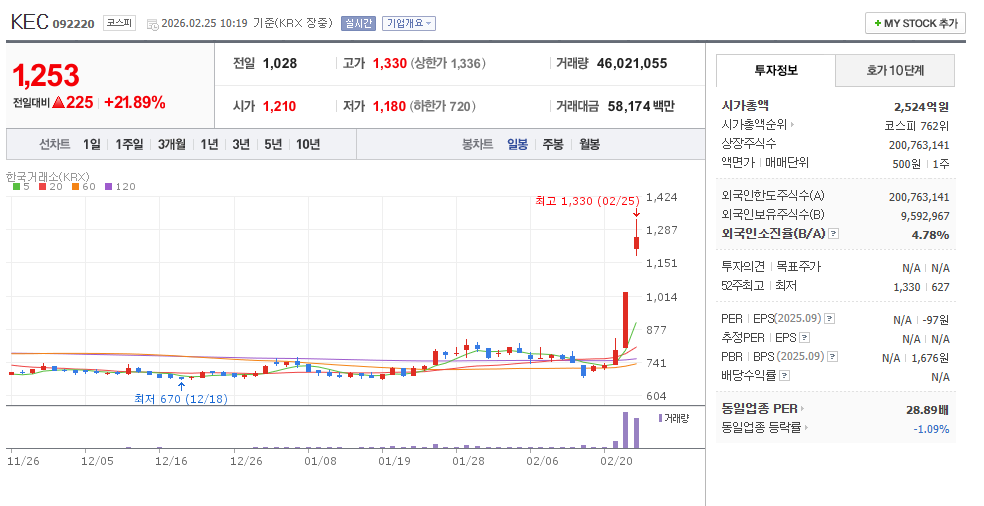Click the +21.89% change value
984x506 pixels.
tap(135, 102)
